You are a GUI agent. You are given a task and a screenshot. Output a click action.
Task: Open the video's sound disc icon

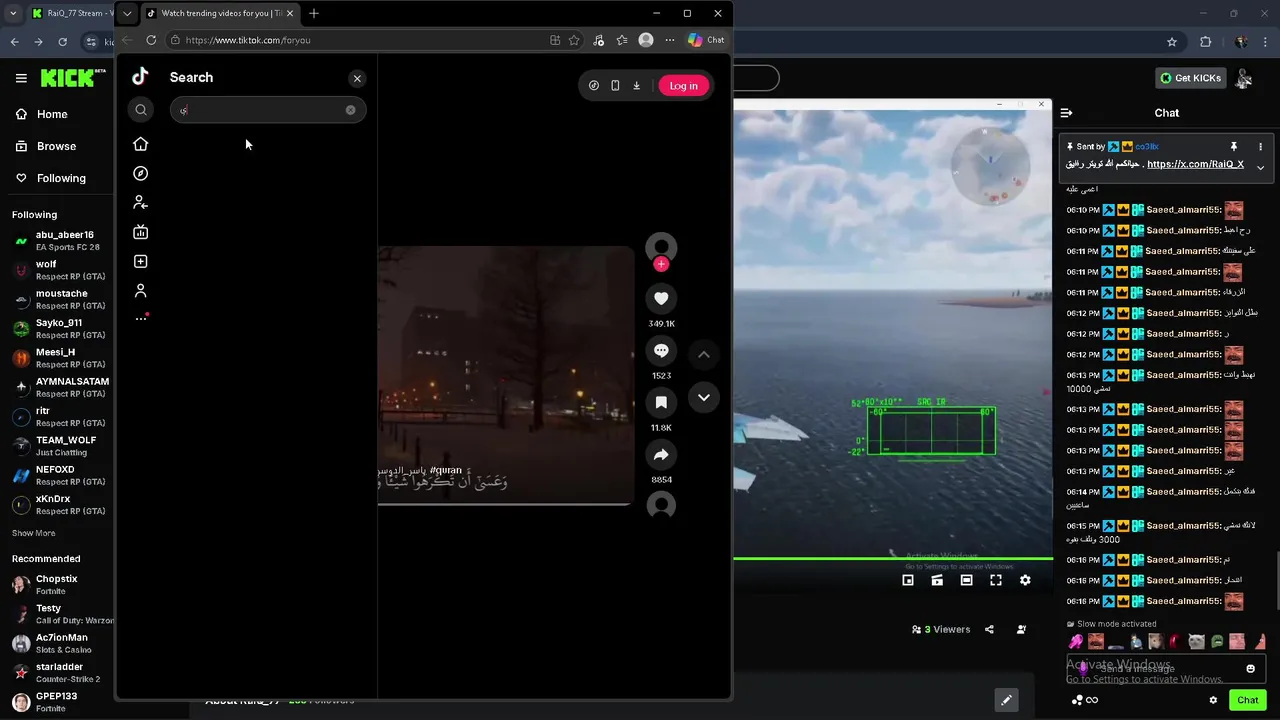(661, 506)
